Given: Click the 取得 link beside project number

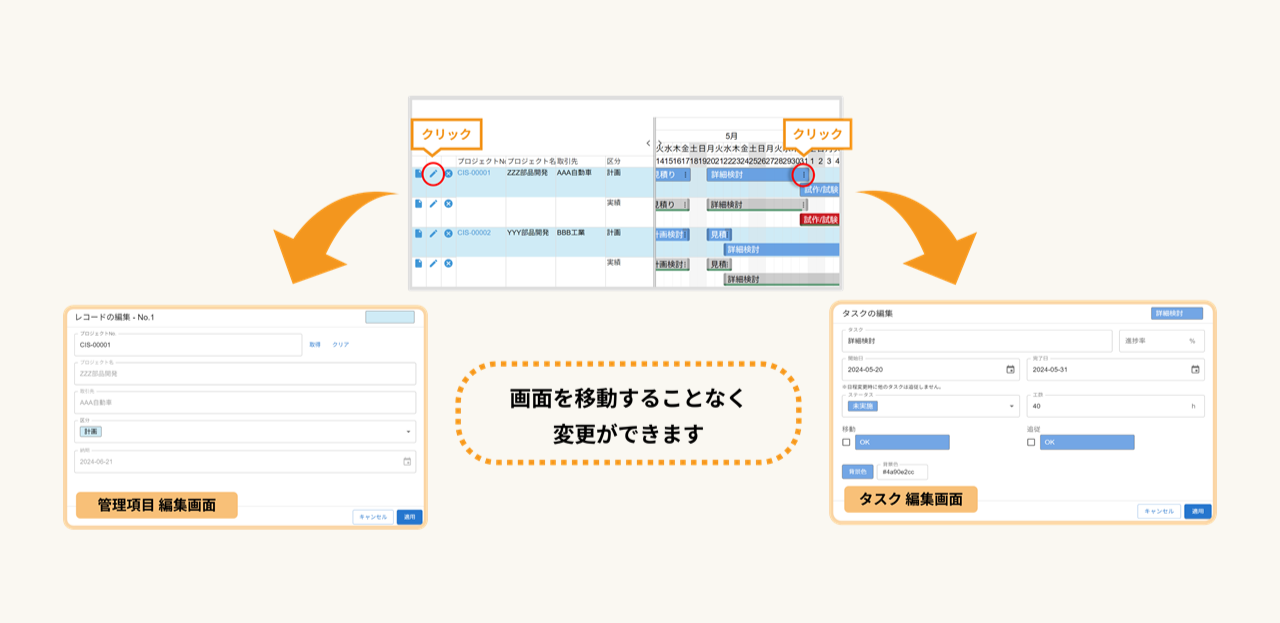Looking at the screenshot, I should click(x=315, y=344).
